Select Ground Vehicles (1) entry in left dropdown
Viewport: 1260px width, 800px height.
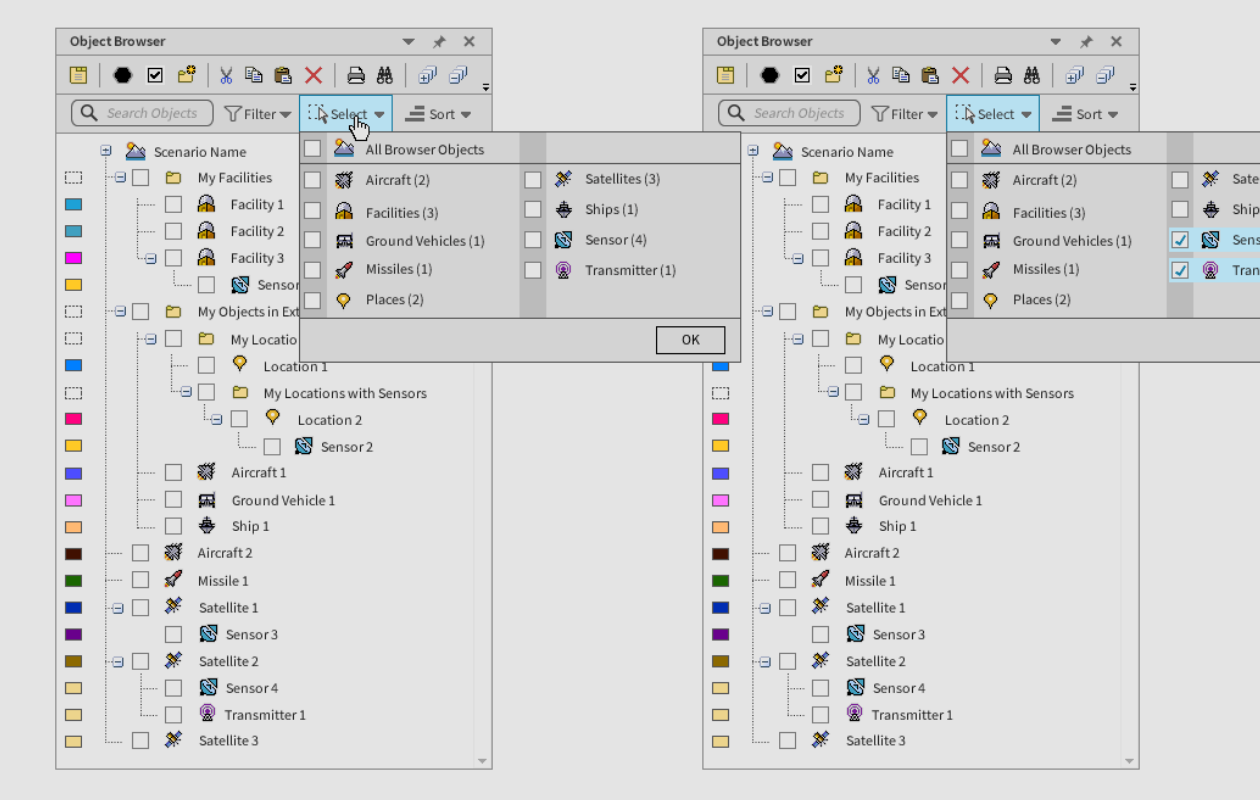425,241
